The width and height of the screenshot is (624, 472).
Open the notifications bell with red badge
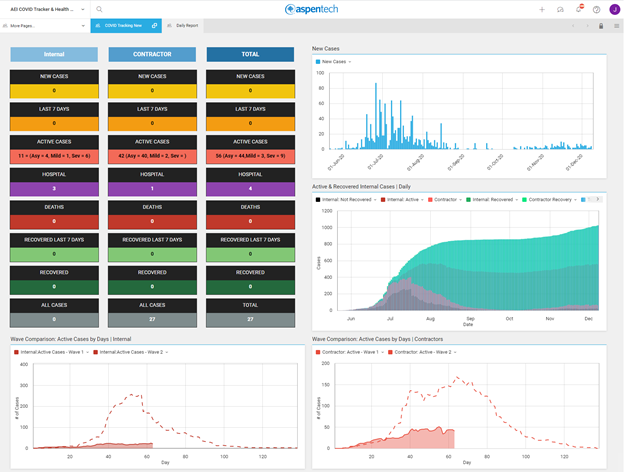(578, 9)
